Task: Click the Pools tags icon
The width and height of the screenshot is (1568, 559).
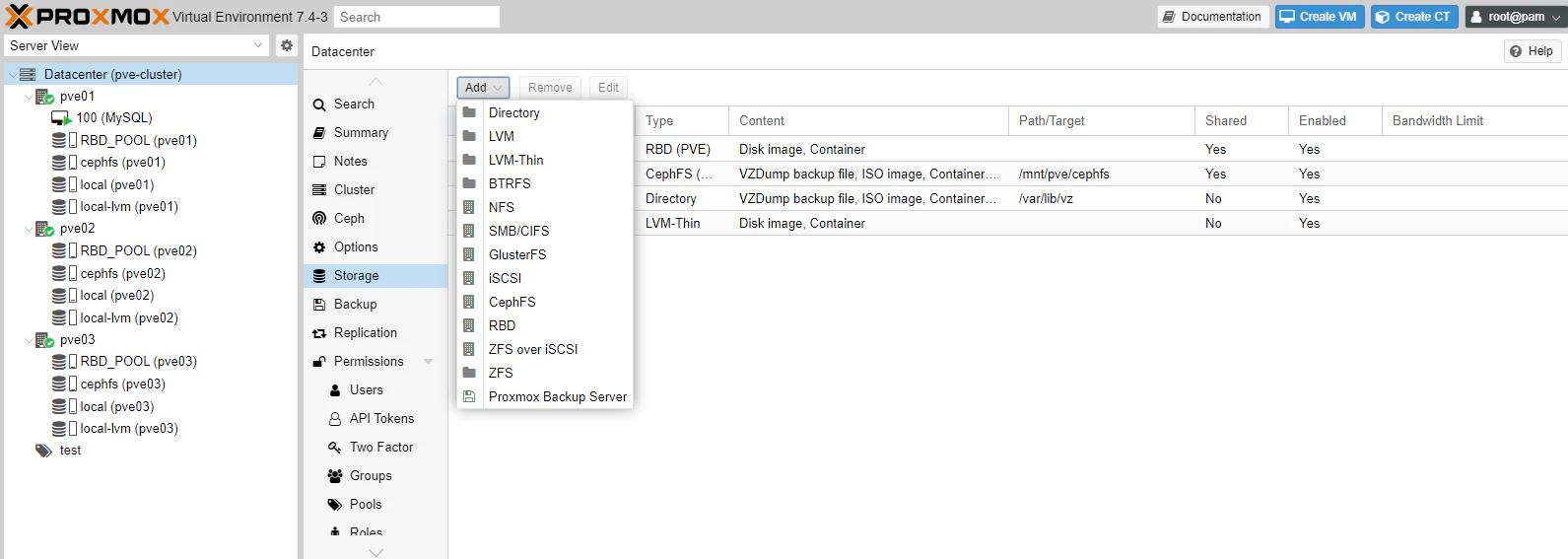Action: (335, 505)
